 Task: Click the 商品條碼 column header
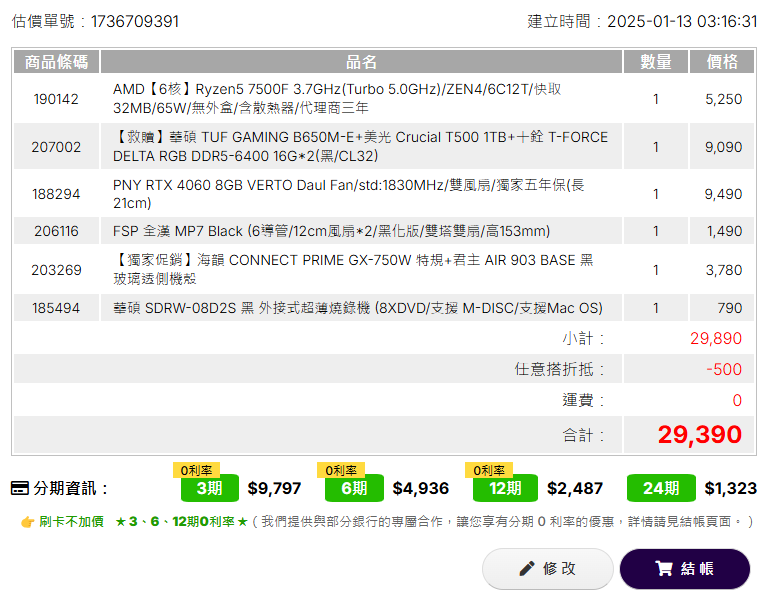(56, 62)
